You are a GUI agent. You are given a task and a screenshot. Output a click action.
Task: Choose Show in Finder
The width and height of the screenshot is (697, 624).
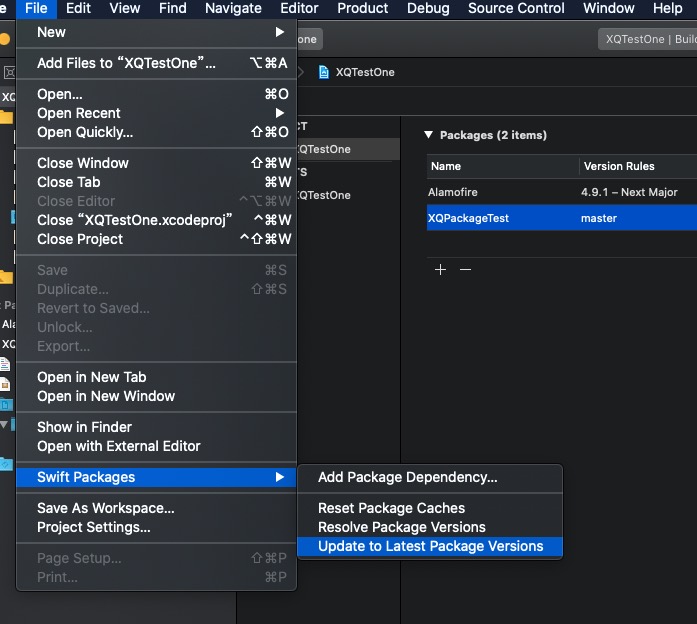pos(156,427)
